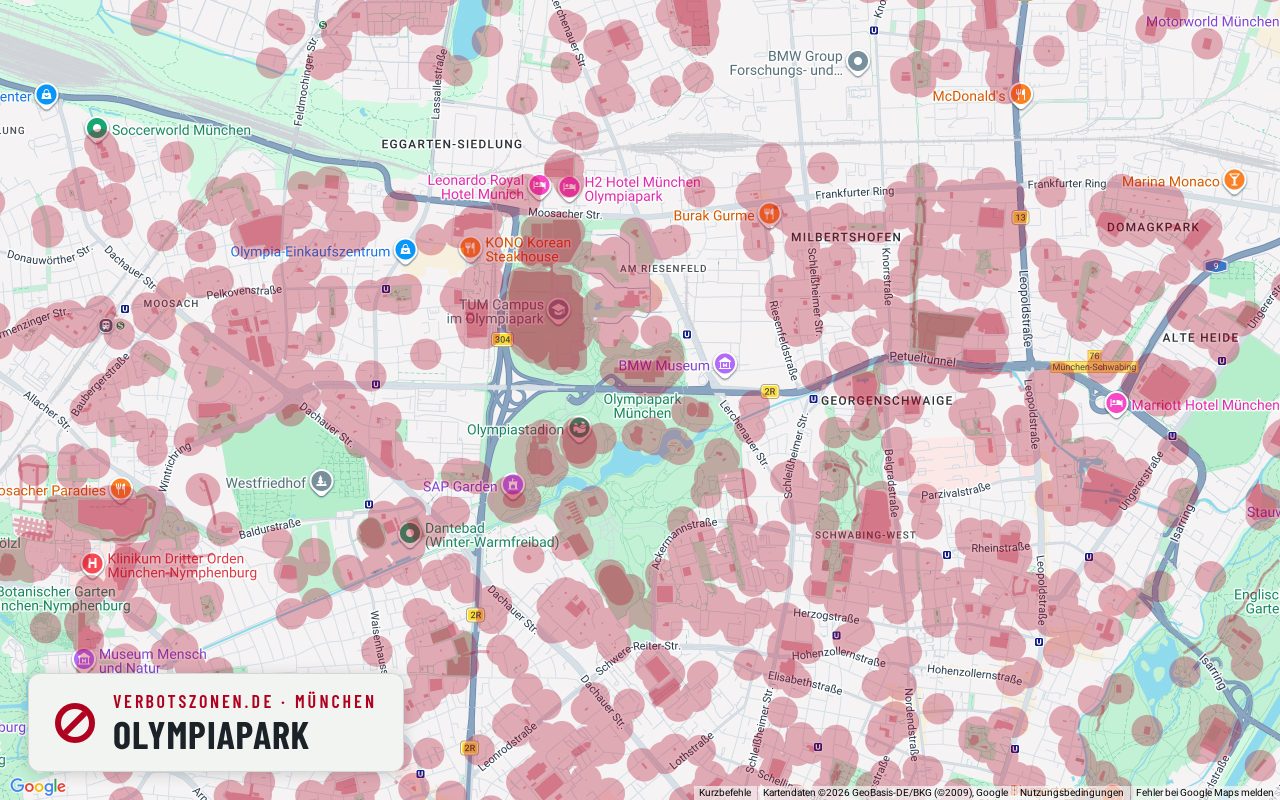Screen dimensions: 1280x800
Task: Select the Marina Monaco bar icon
Action: click(x=1234, y=181)
